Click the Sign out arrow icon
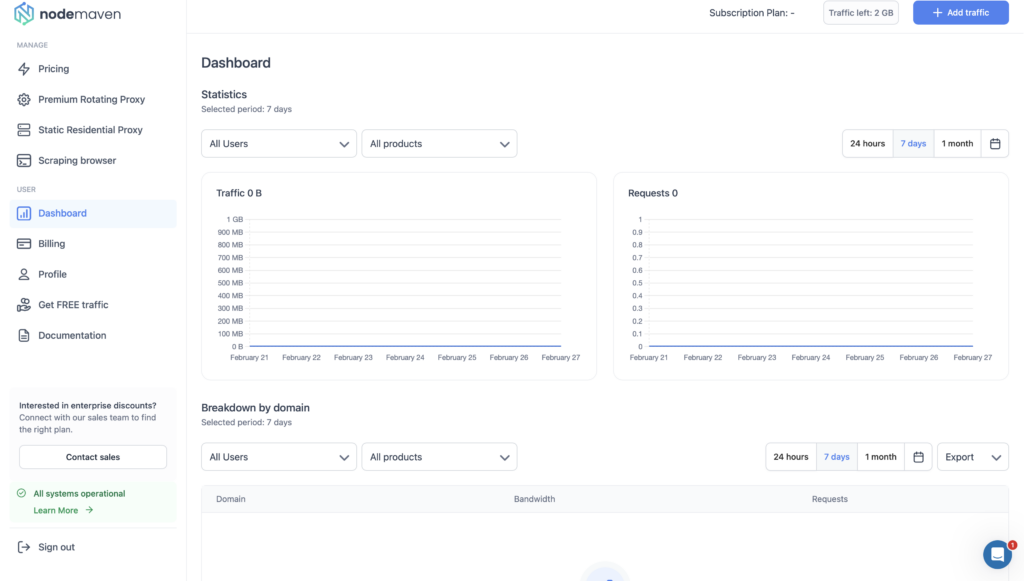Viewport: 1024px width, 581px height. tap(24, 547)
